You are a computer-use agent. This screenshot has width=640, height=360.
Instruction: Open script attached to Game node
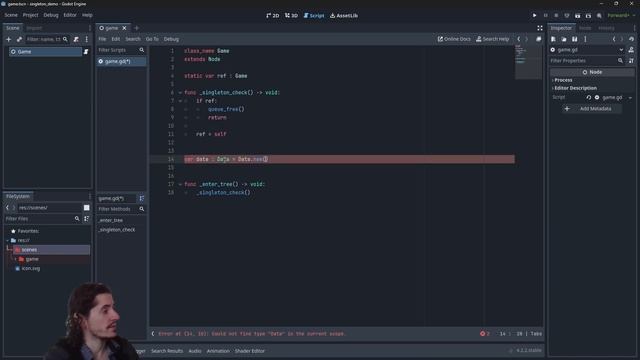click(86, 52)
